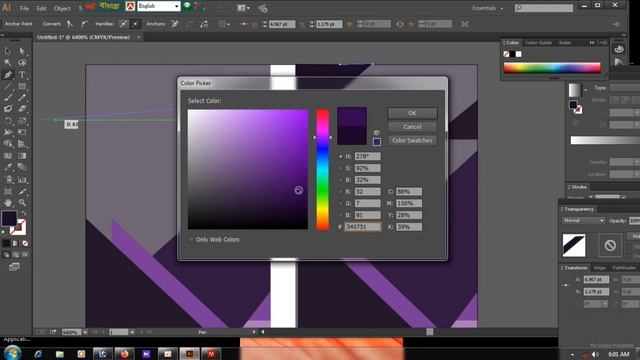Click the C cyan percentage field
Image resolution: width=640 pixels, height=360 pixels.
coord(409,191)
